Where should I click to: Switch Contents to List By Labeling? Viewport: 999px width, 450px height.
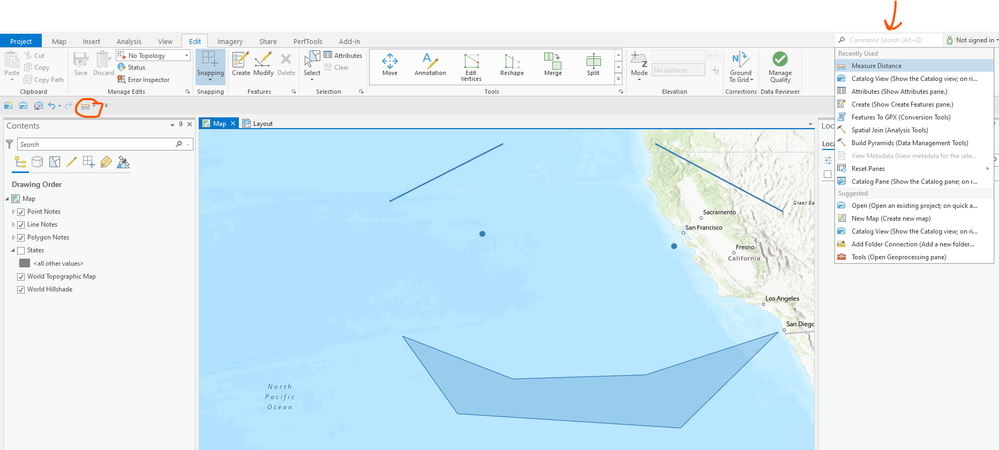pyautogui.click(x=106, y=162)
